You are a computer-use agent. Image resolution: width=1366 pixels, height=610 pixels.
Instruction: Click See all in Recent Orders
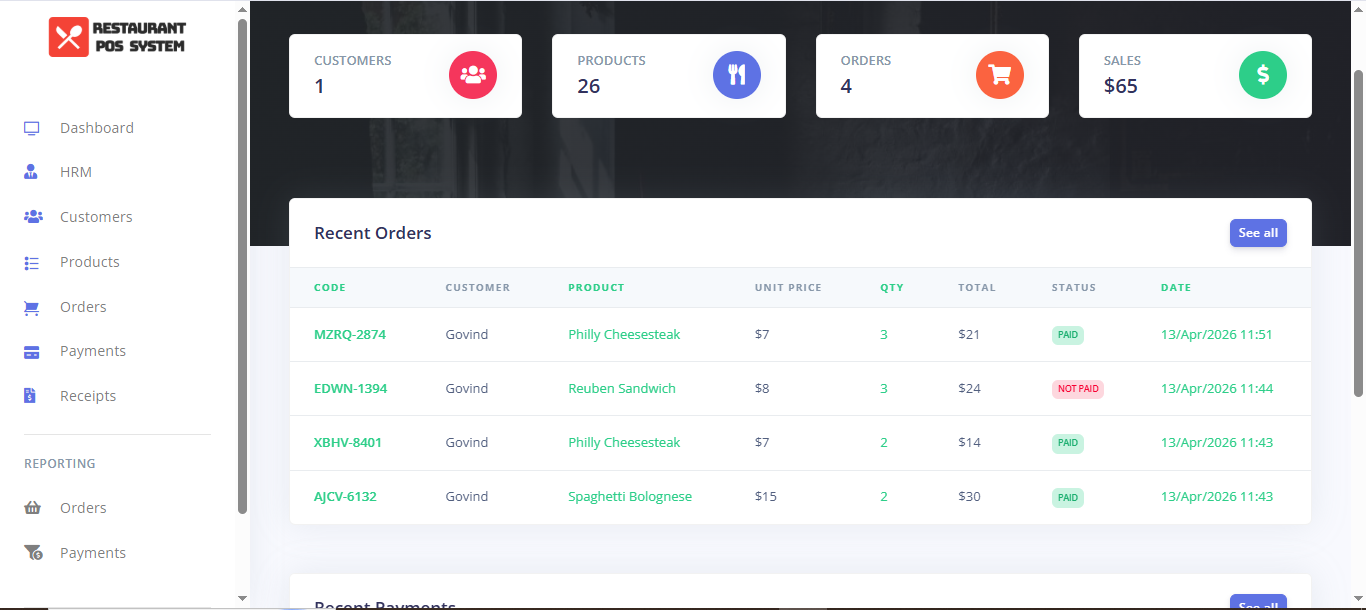(x=1258, y=233)
